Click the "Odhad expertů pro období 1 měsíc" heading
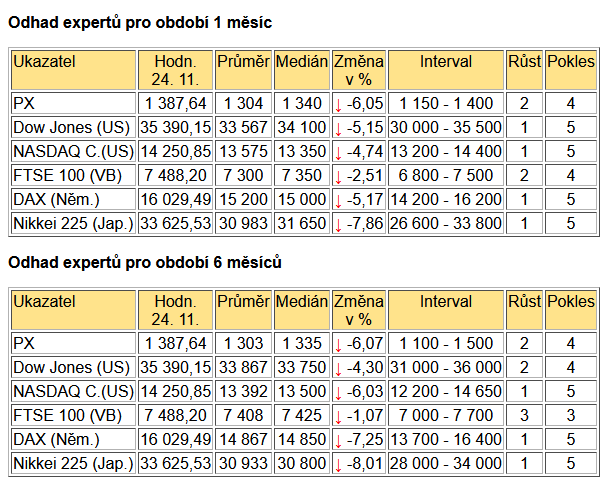 pos(140,22)
